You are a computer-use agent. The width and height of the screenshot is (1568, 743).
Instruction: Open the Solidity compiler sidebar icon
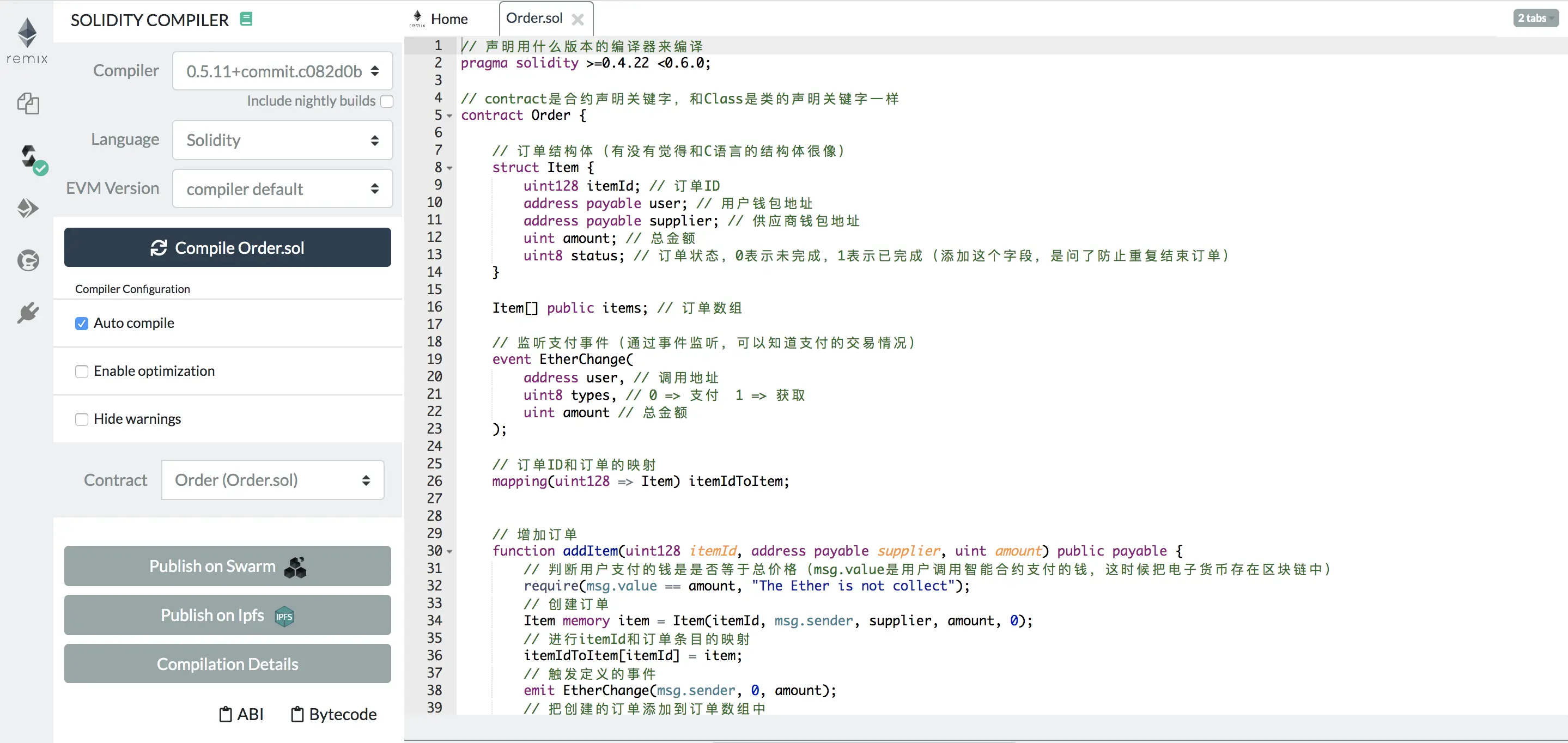[31, 157]
